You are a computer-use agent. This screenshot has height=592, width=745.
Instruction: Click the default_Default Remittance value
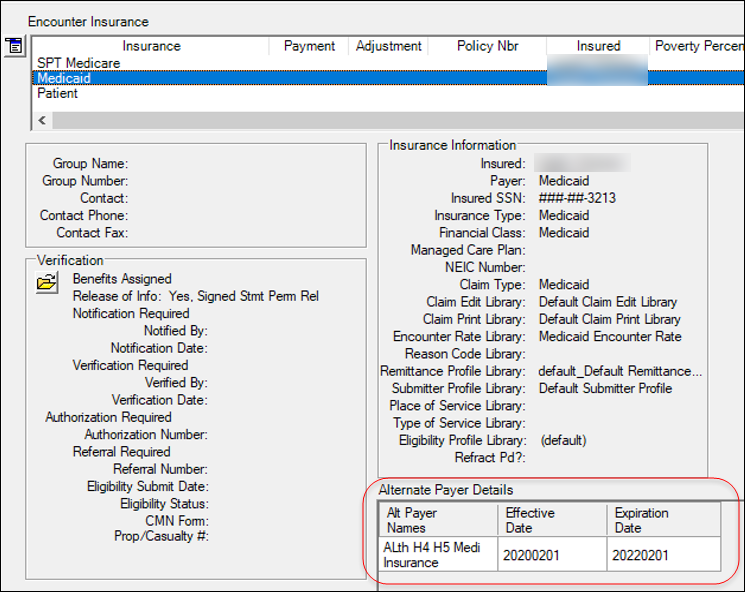[620, 371]
